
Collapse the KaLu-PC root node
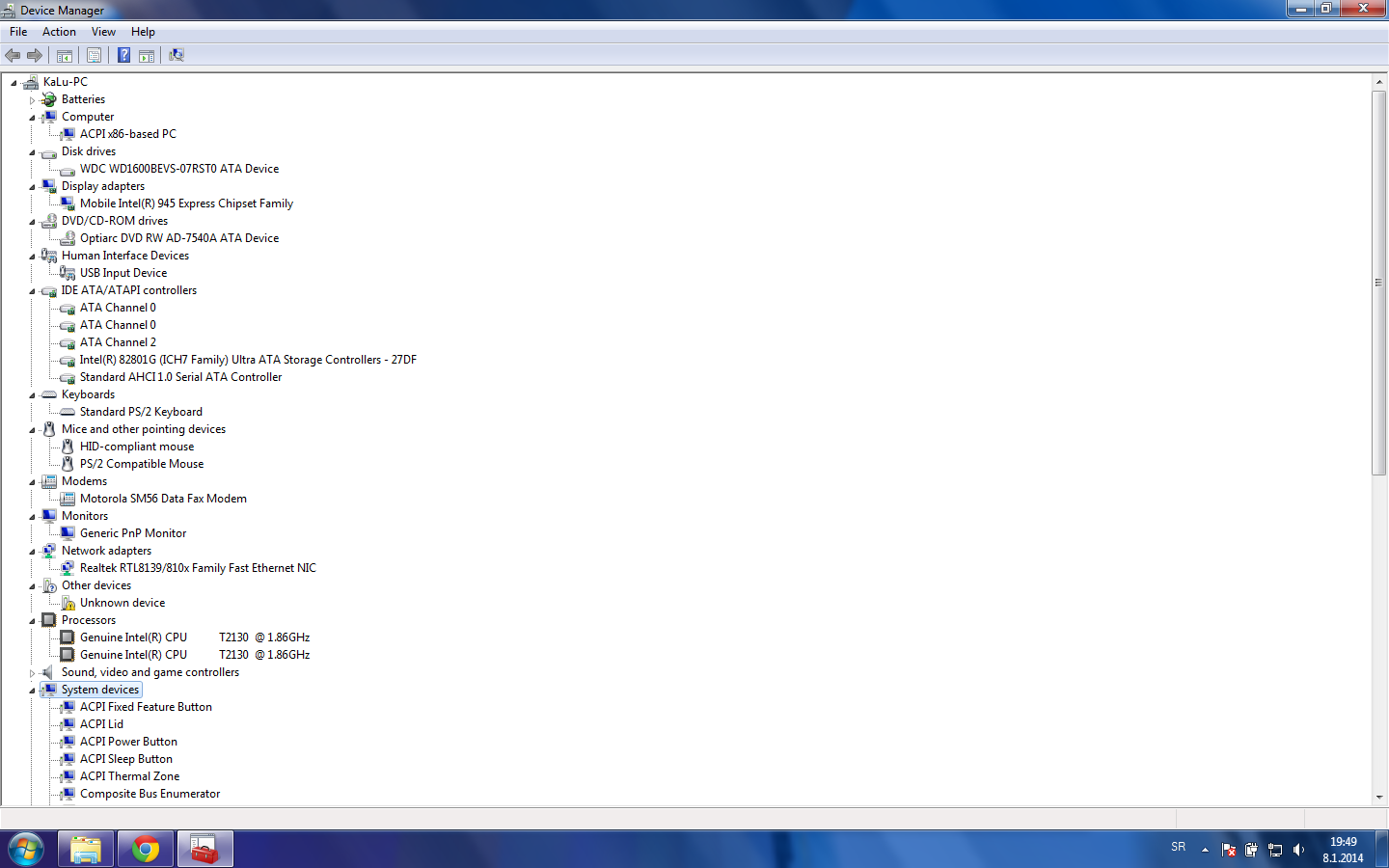[14, 83]
